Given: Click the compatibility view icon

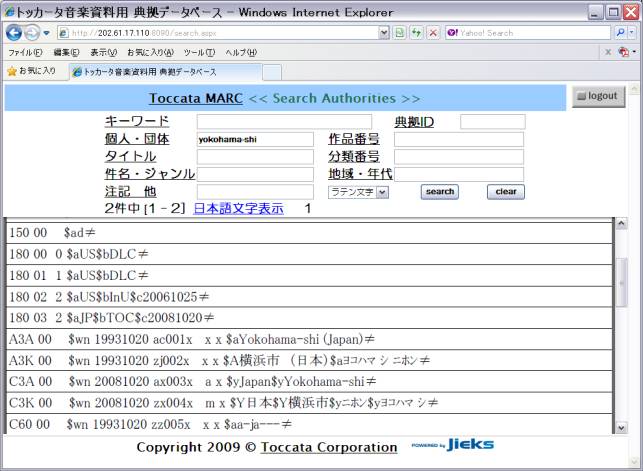Looking at the screenshot, I should coord(399,33).
